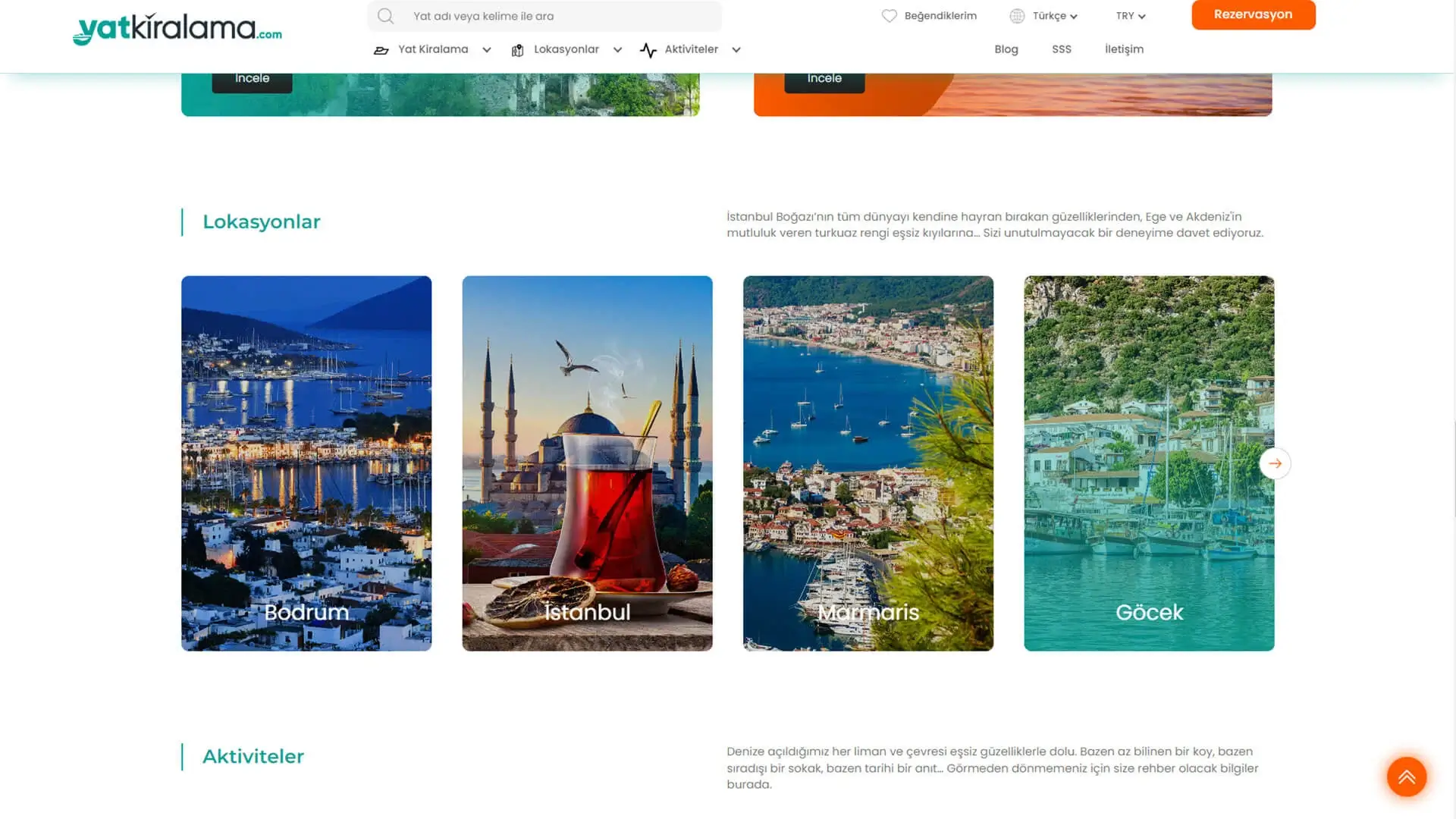Open the İletişim contact page

1124,49
